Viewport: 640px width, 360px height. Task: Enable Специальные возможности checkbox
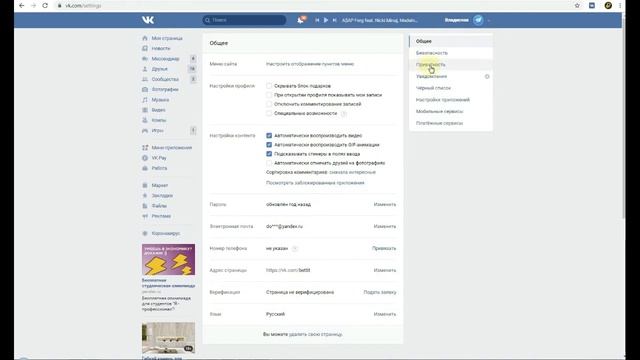(269, 113)
